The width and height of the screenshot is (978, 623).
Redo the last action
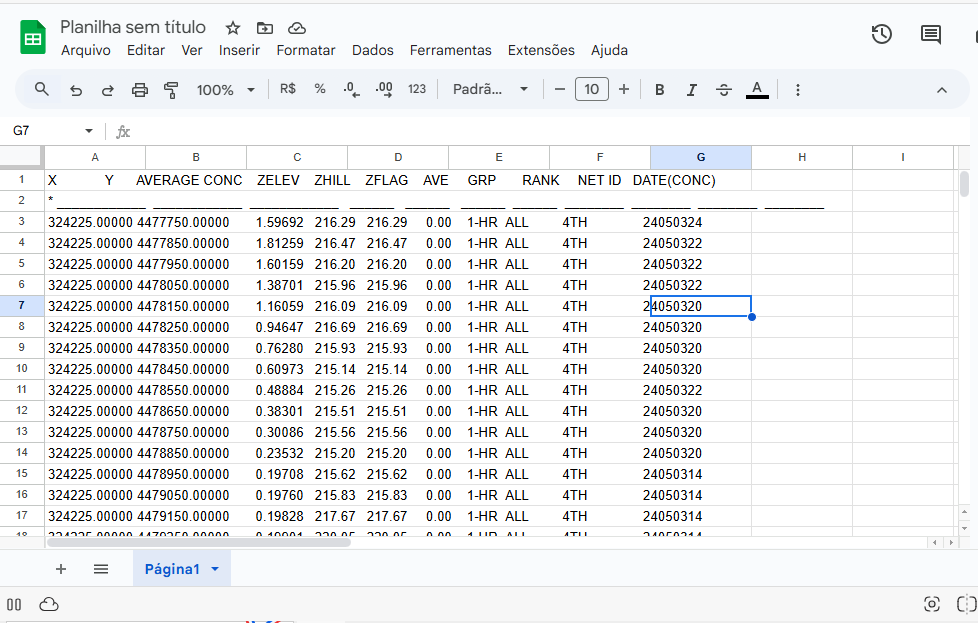point(108,90)
